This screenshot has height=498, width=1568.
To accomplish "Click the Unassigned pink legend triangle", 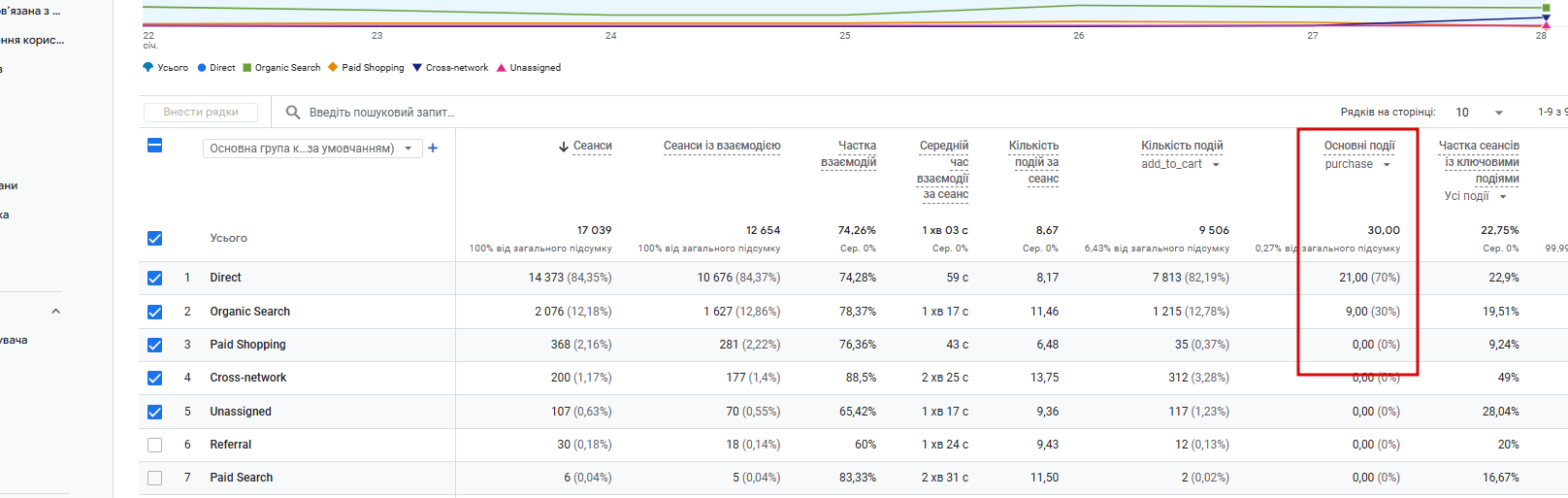I will click(502, 68).
